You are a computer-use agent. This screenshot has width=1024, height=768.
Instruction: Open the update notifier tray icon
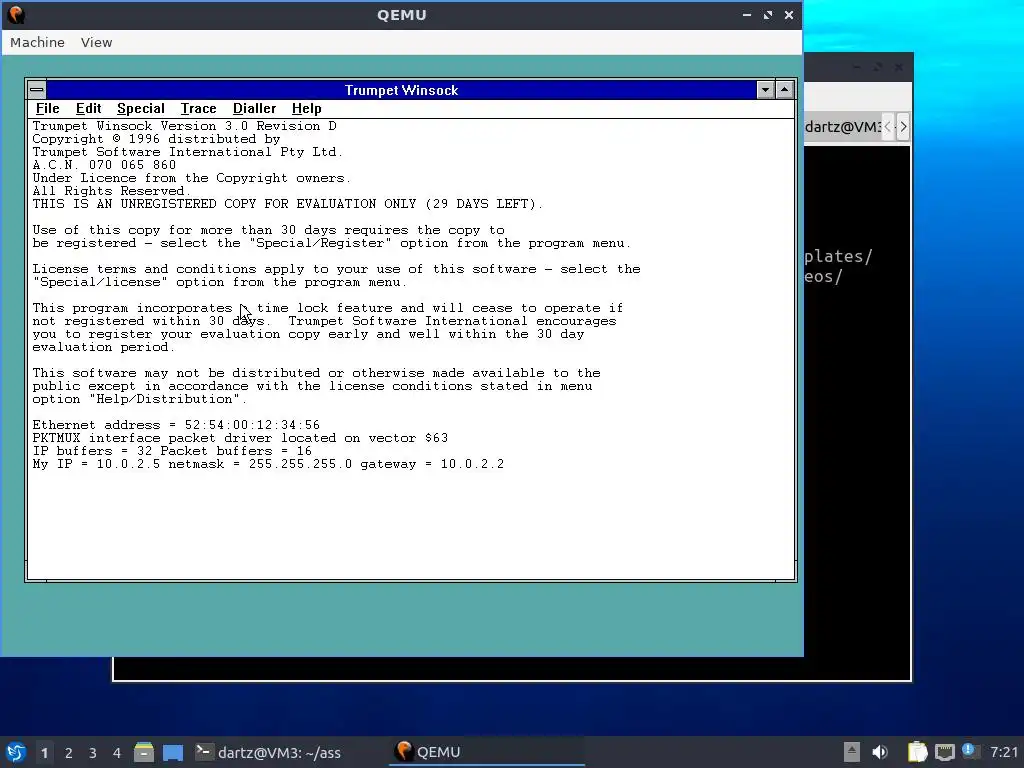[x=970, y=752]
